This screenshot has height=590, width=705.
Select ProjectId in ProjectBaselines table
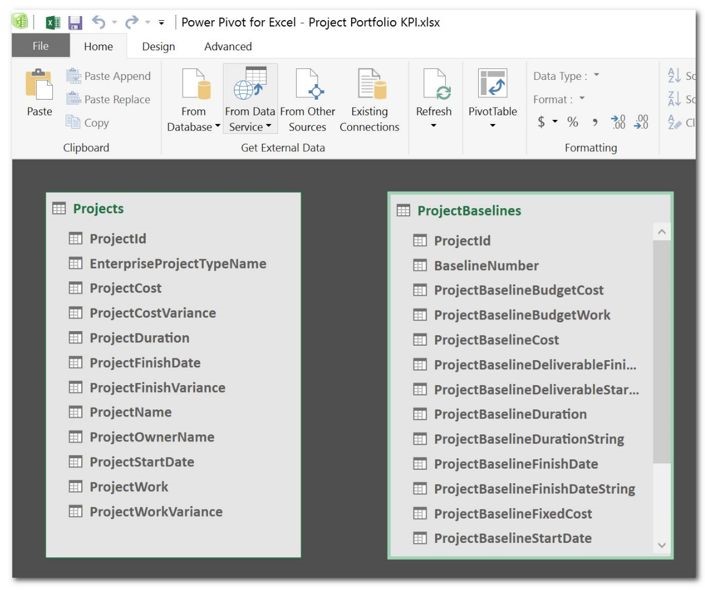point(462,241)
